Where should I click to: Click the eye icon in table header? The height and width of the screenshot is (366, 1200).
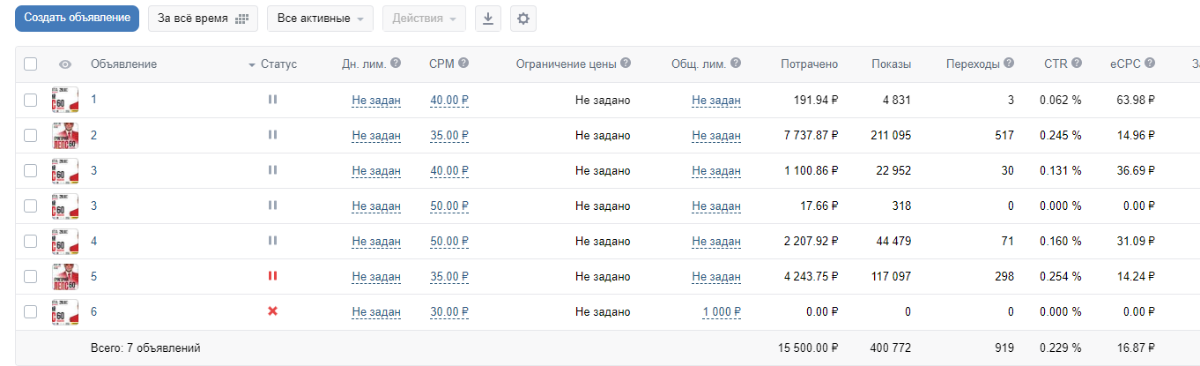click(65, 64)
